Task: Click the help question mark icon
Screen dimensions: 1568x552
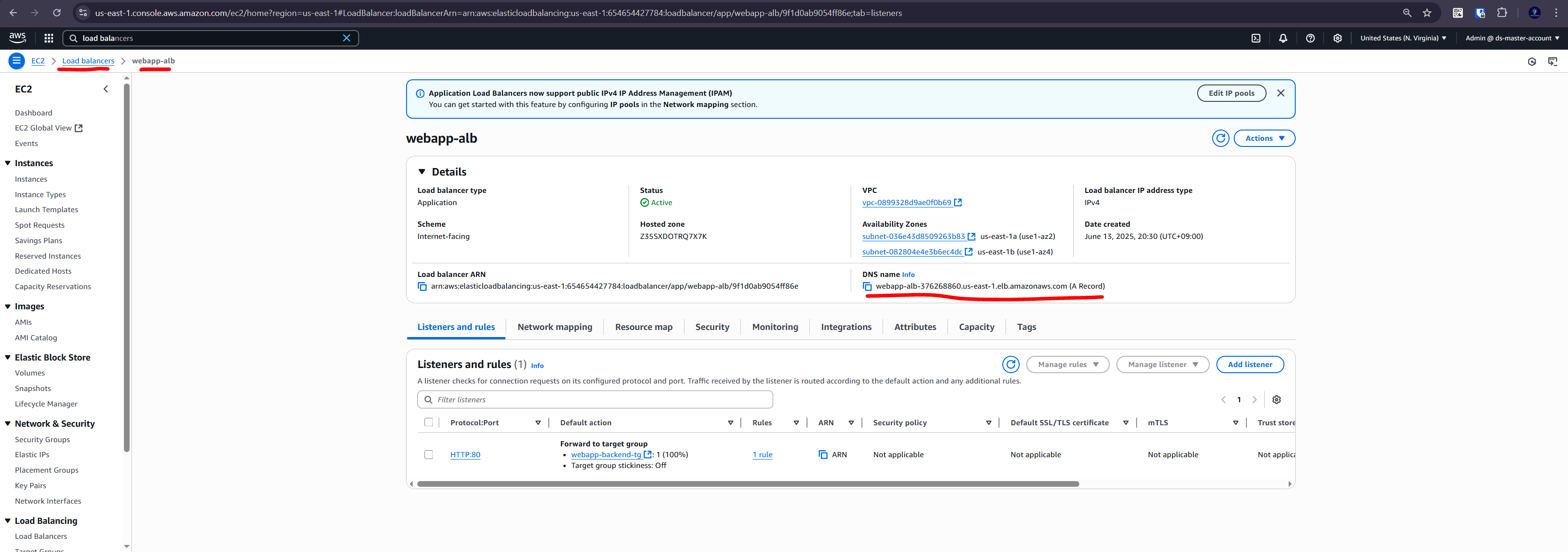Action: [x=1310, y=38]
